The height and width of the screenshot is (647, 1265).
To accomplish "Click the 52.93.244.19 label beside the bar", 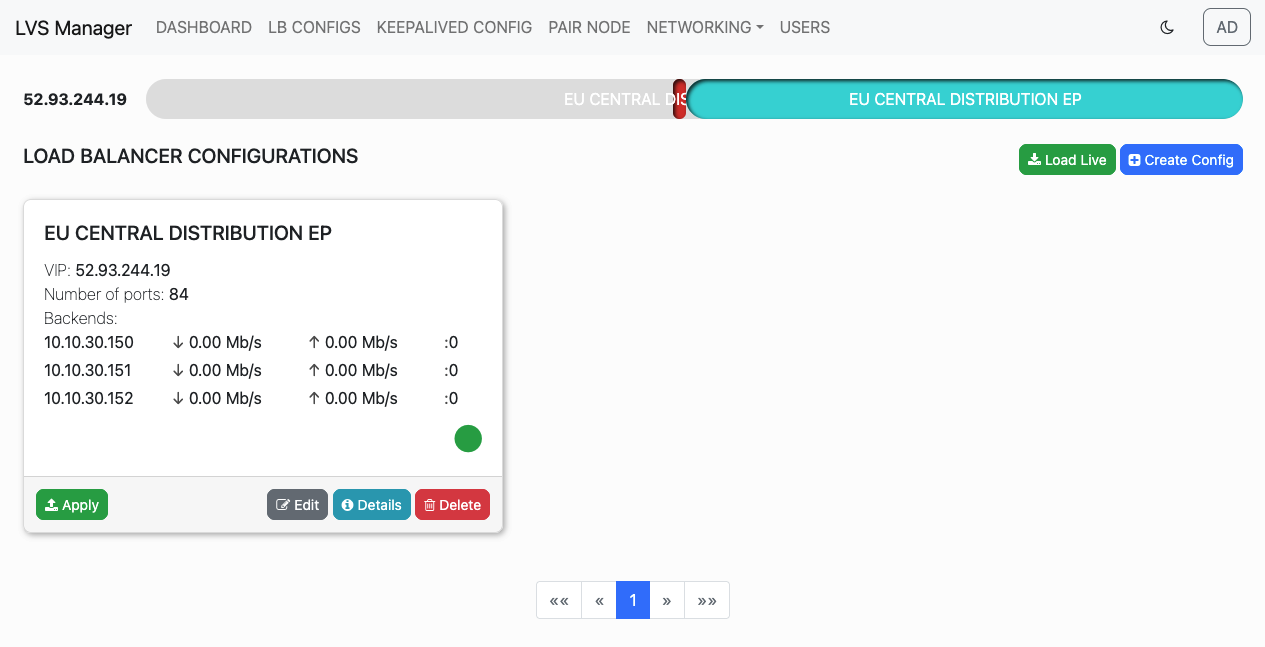I will coord(75,99).
